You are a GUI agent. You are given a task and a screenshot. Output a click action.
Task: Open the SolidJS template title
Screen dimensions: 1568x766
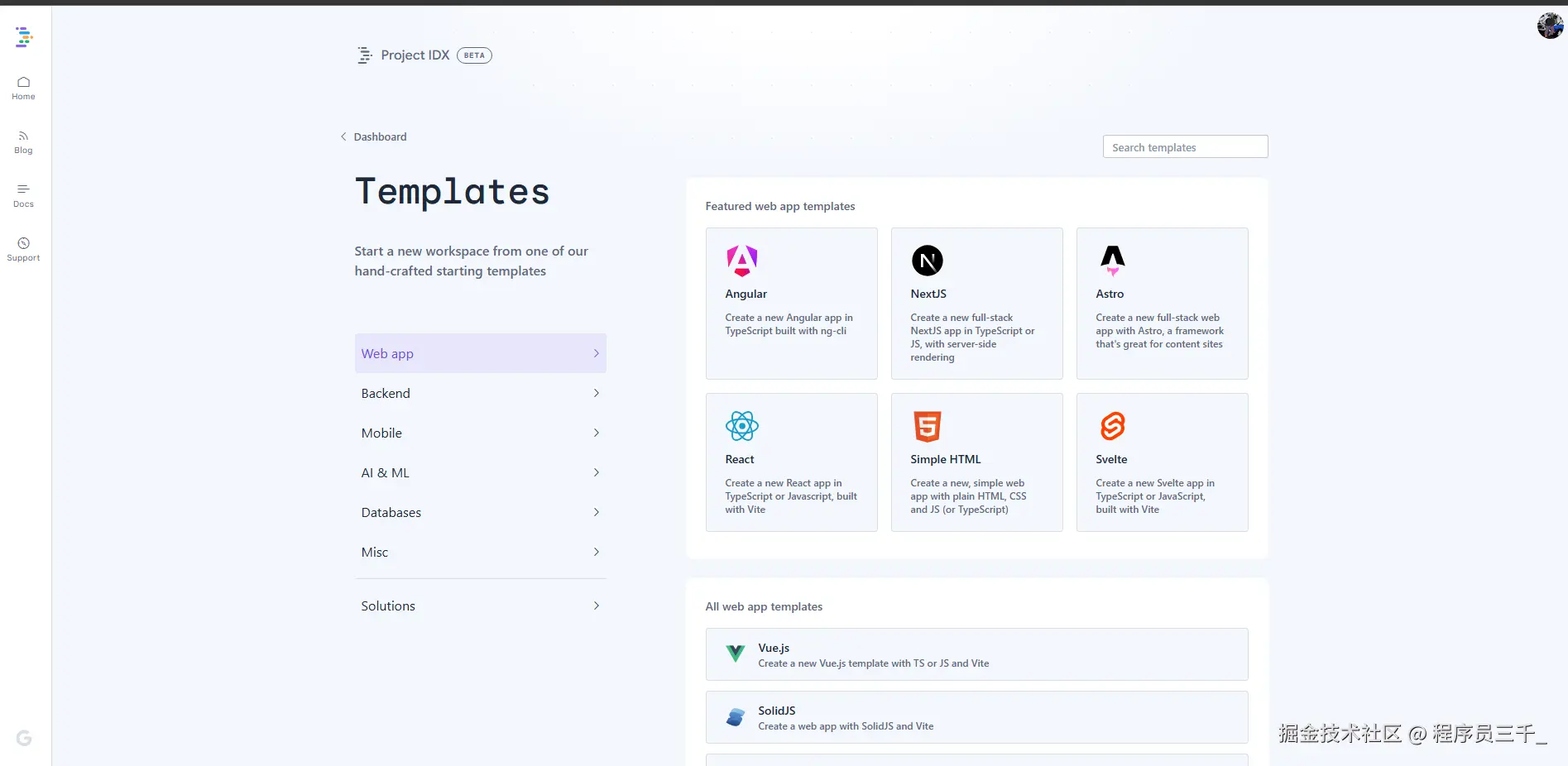tap(777, 711)
